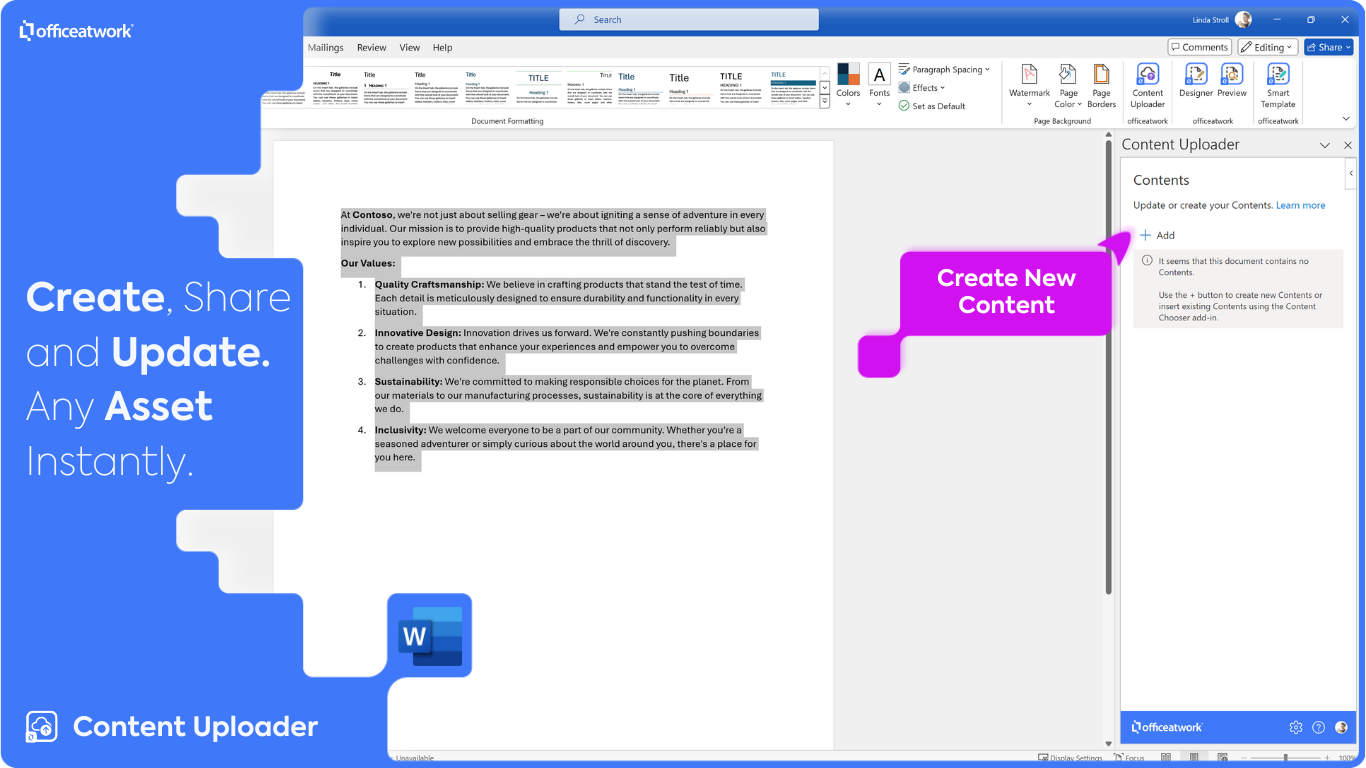
Task: Enable Focus mode in status bar
Action: pyautogui.click(x=1130, y=758)
